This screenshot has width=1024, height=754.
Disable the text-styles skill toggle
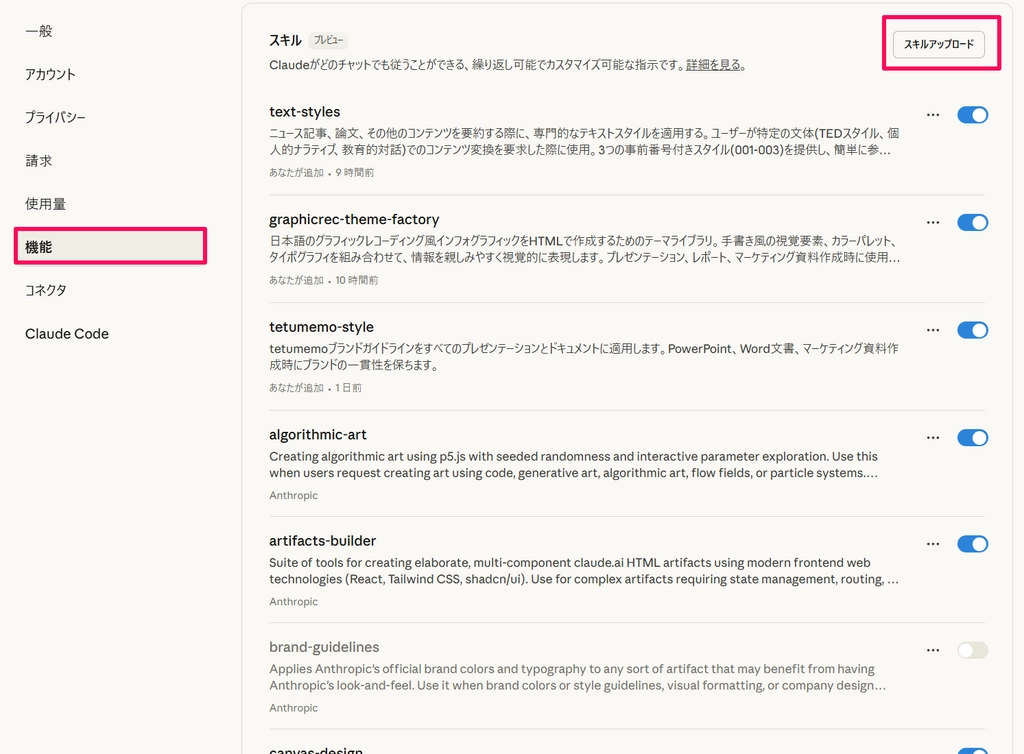(x=972, y=115)
